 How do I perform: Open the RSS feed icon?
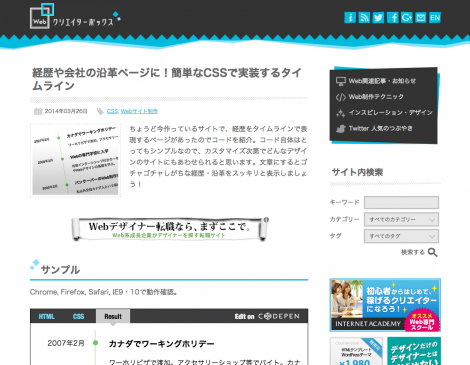pos(364,17)
